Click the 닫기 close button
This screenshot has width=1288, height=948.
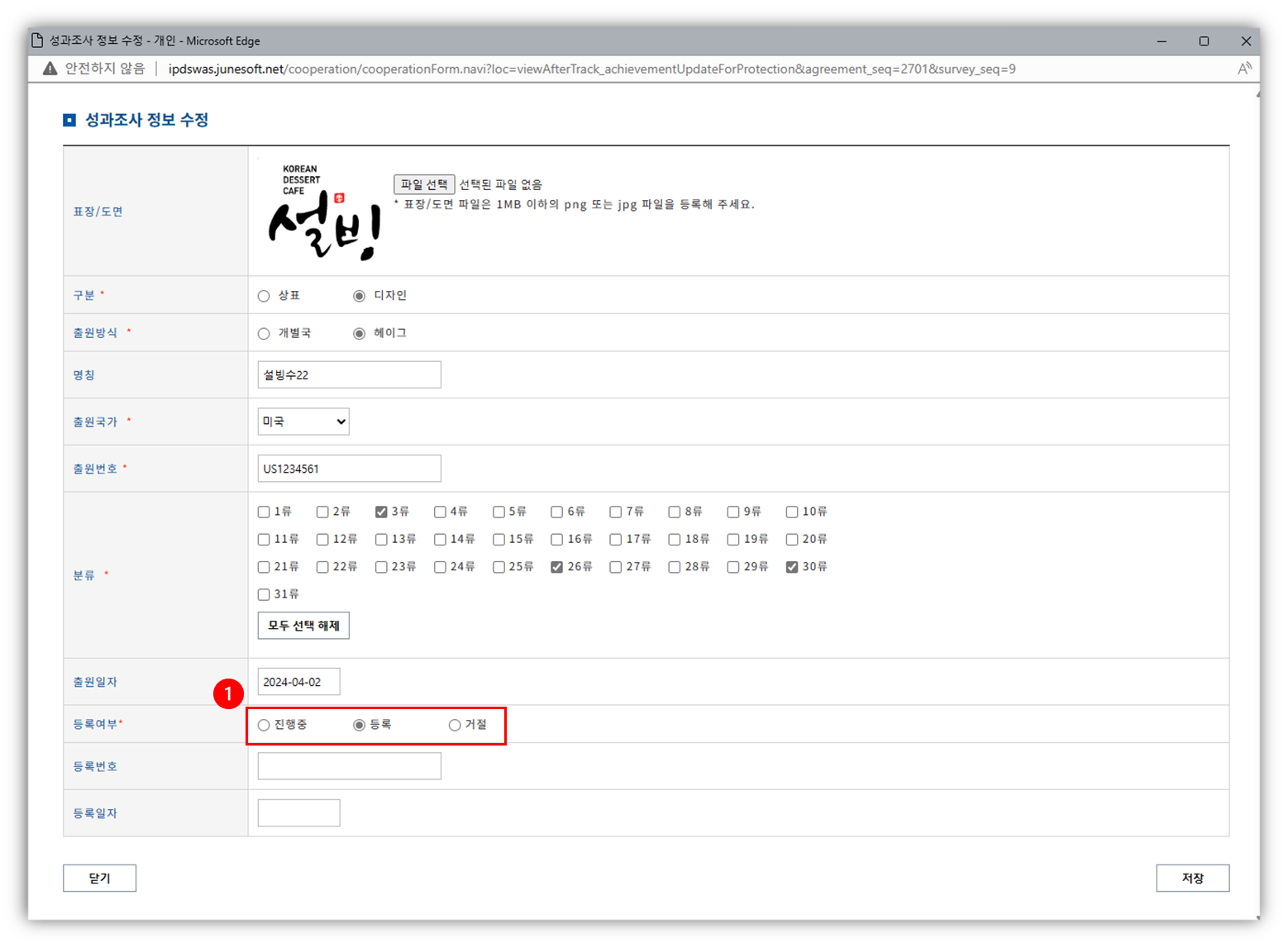point(99,878)
